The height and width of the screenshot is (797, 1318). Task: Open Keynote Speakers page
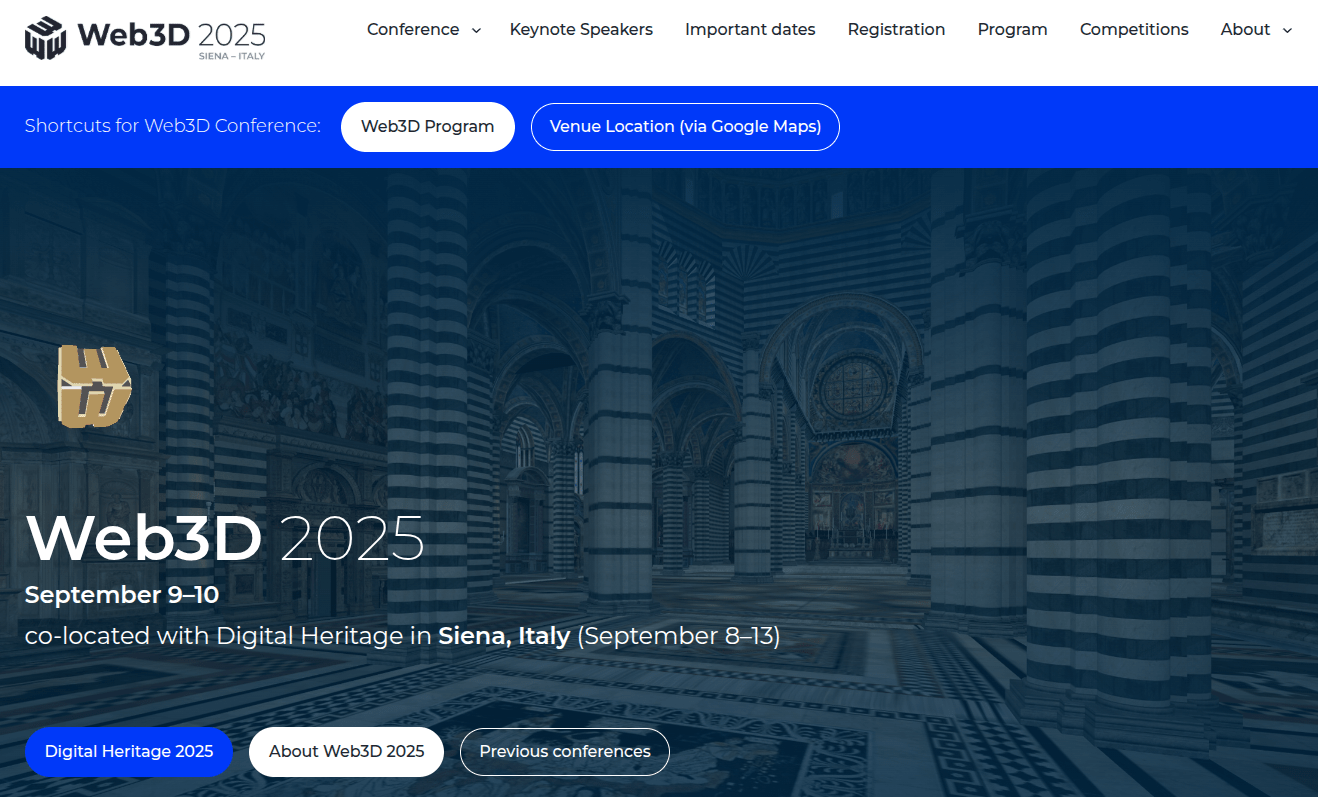pos(581,30)
